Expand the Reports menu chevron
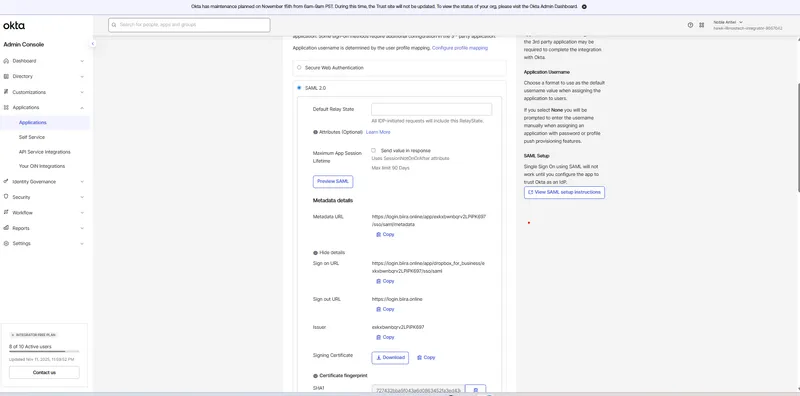 tap(82, 228)
